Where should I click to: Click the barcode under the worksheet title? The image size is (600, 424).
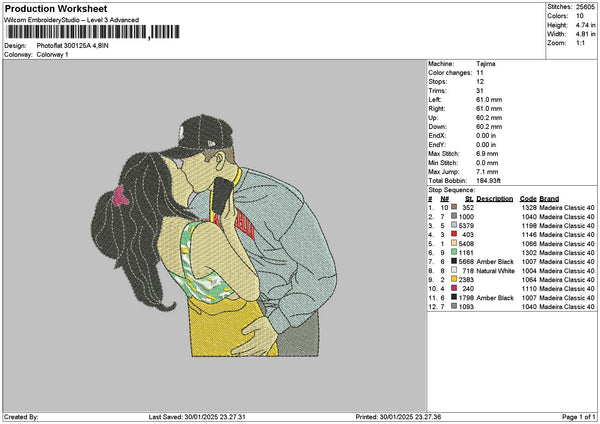93,32
